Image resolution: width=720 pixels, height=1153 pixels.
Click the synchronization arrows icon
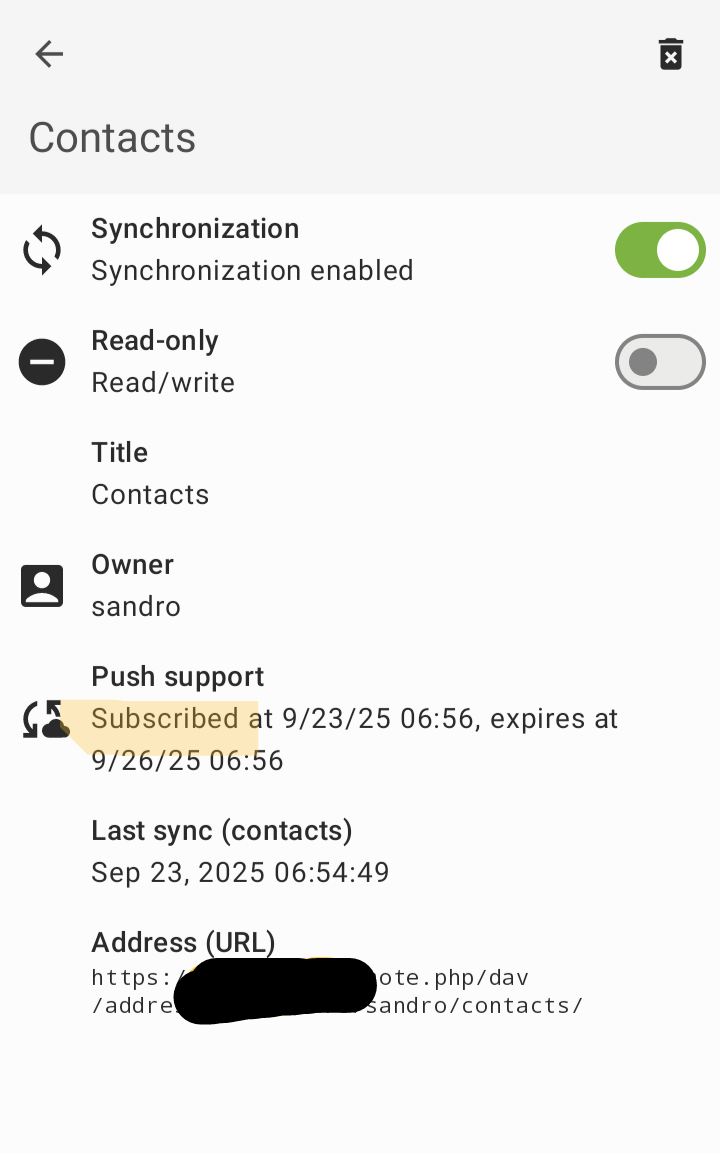(42, 250)
